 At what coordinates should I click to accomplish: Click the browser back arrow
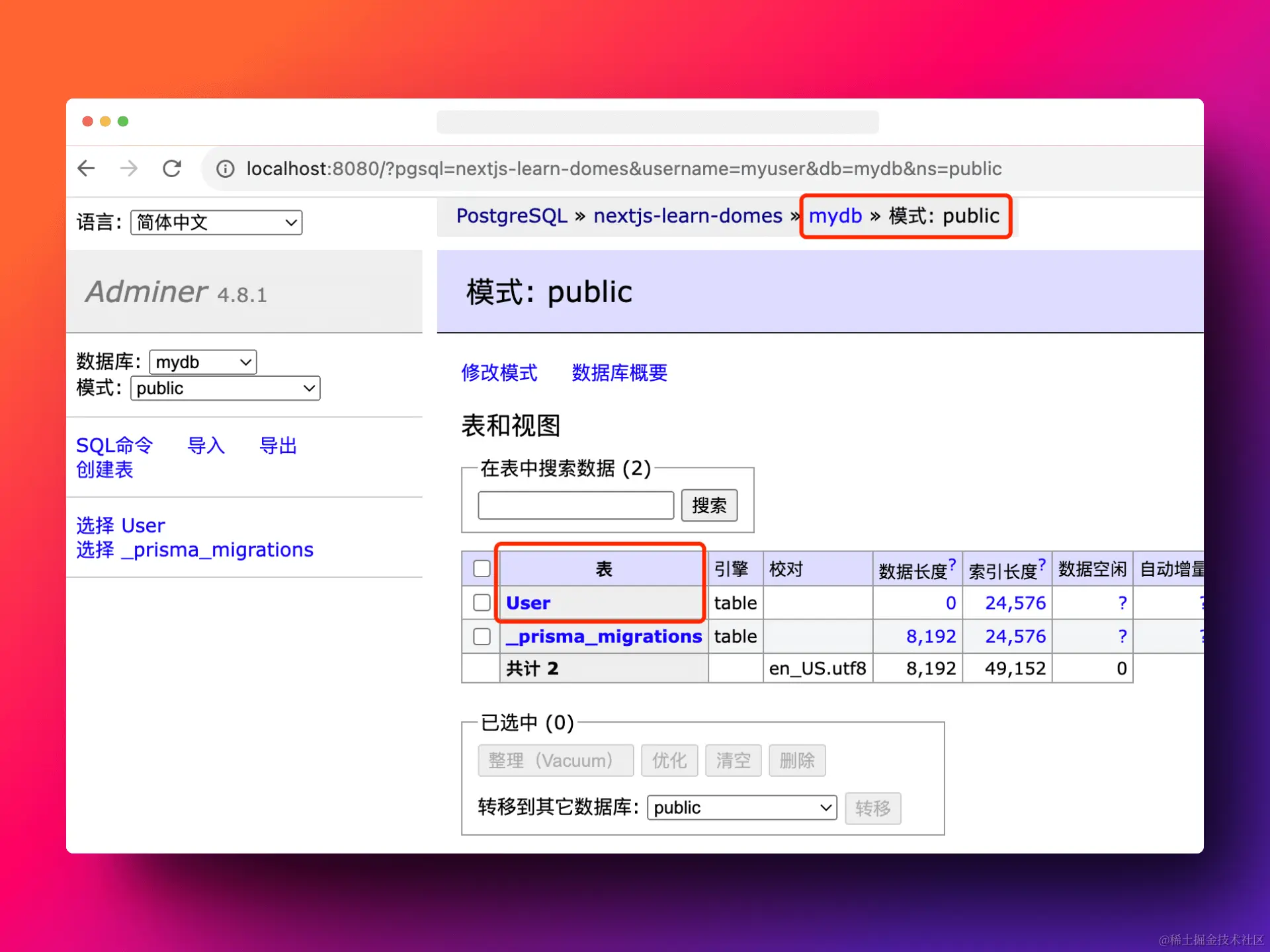86,169
